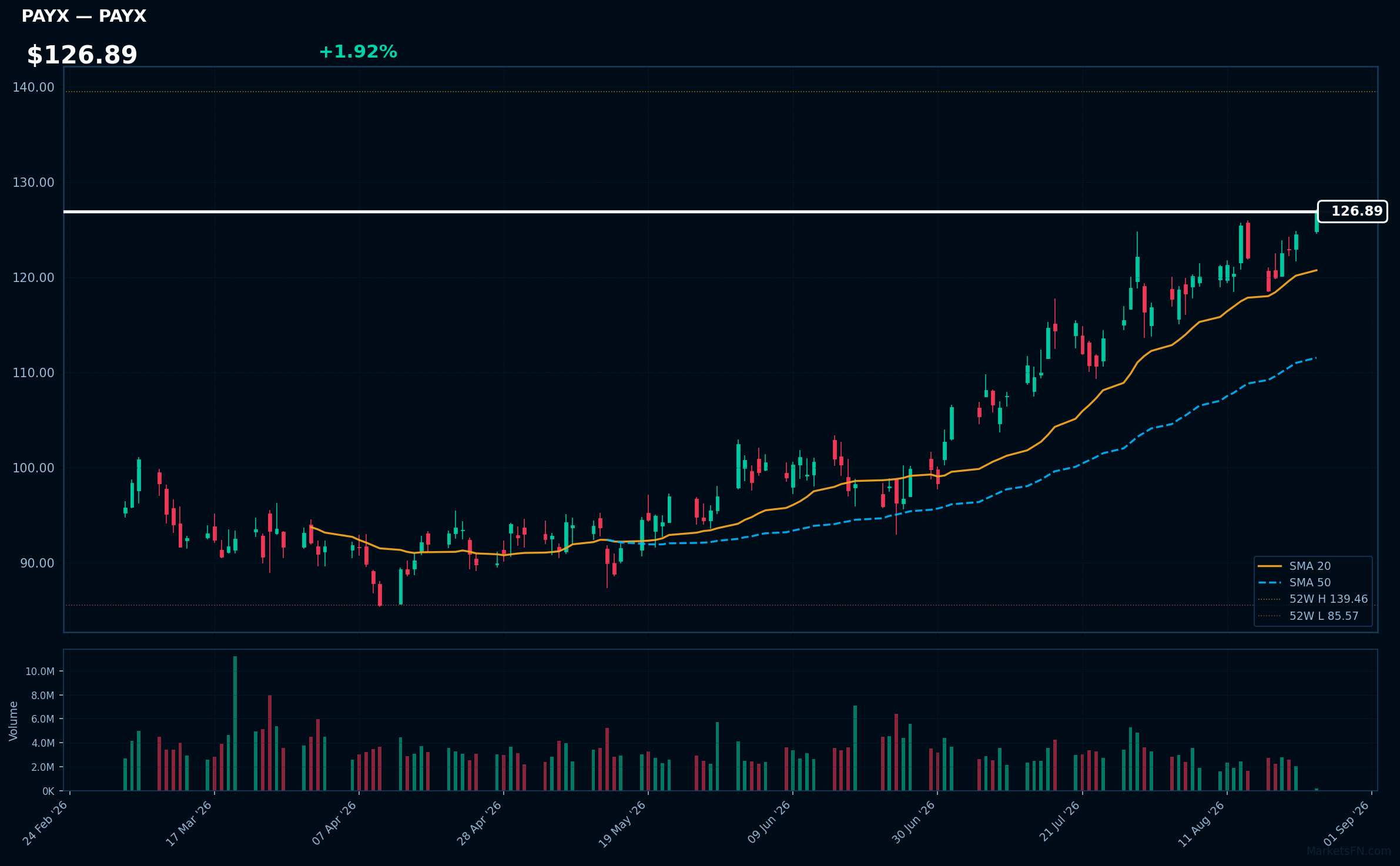Viewport: 1400px width, 866px height.
Task: Click the 07 Apr '26 date label
Action: coord(334,823)
